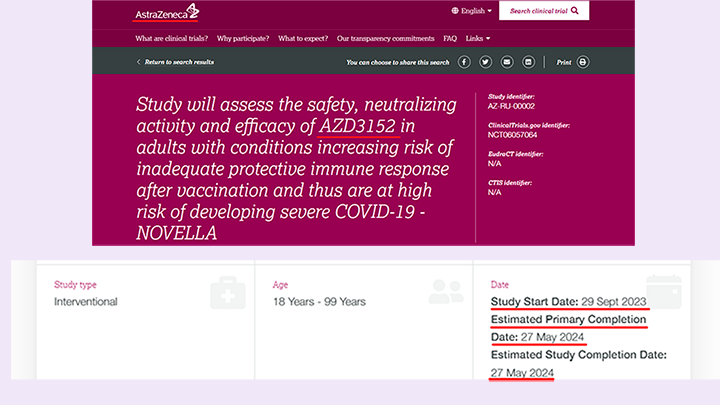
Task: Expand the Links dropdown menu
Action: coord(478,39)
